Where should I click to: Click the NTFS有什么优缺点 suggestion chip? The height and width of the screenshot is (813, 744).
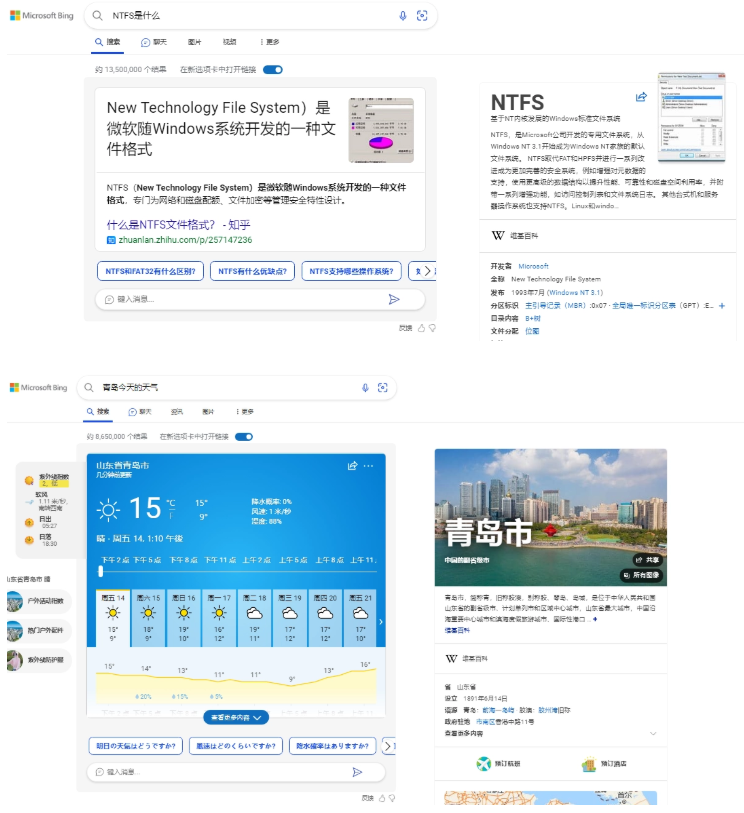252,271
